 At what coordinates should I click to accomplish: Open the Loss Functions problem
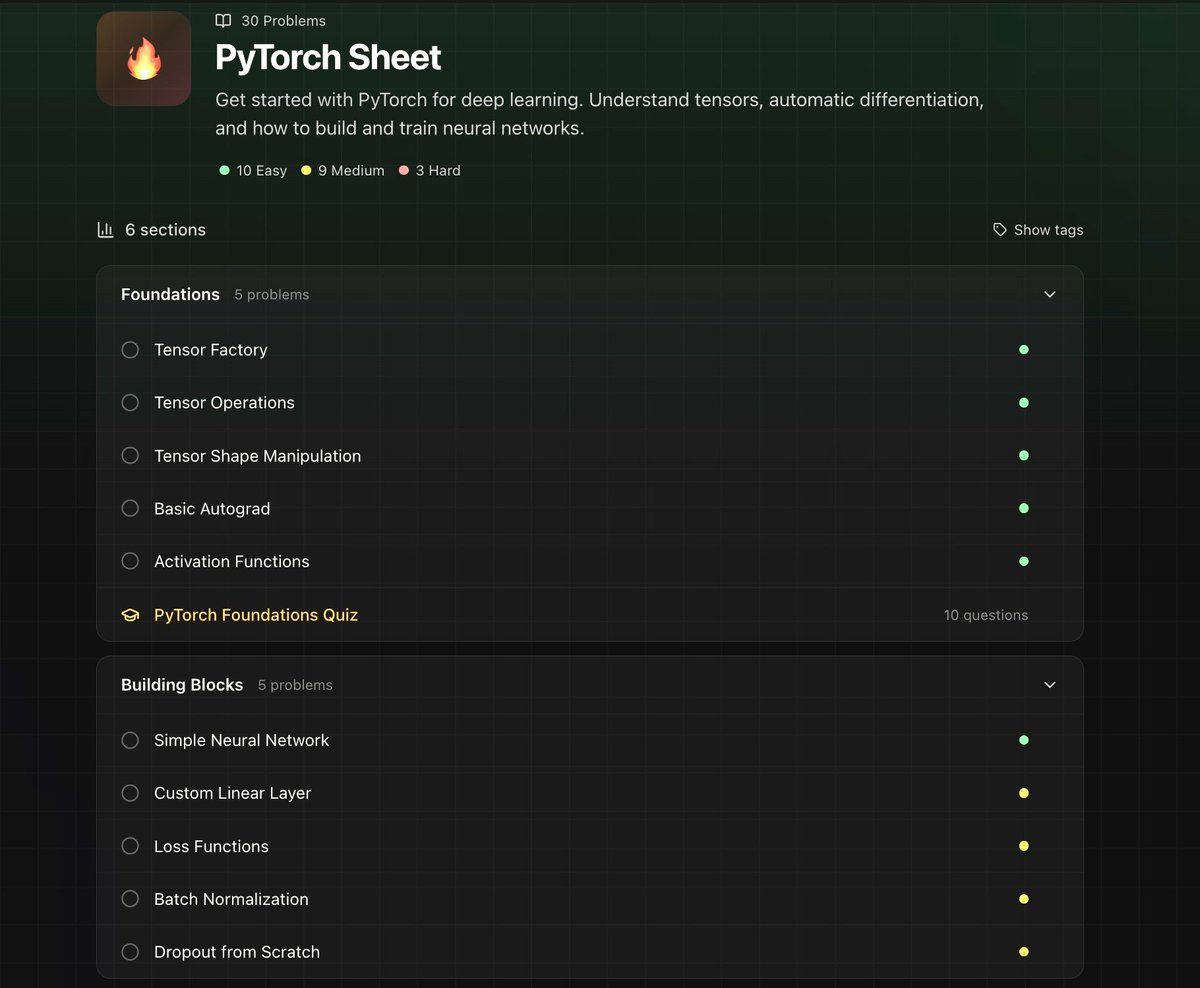point(211,847)
